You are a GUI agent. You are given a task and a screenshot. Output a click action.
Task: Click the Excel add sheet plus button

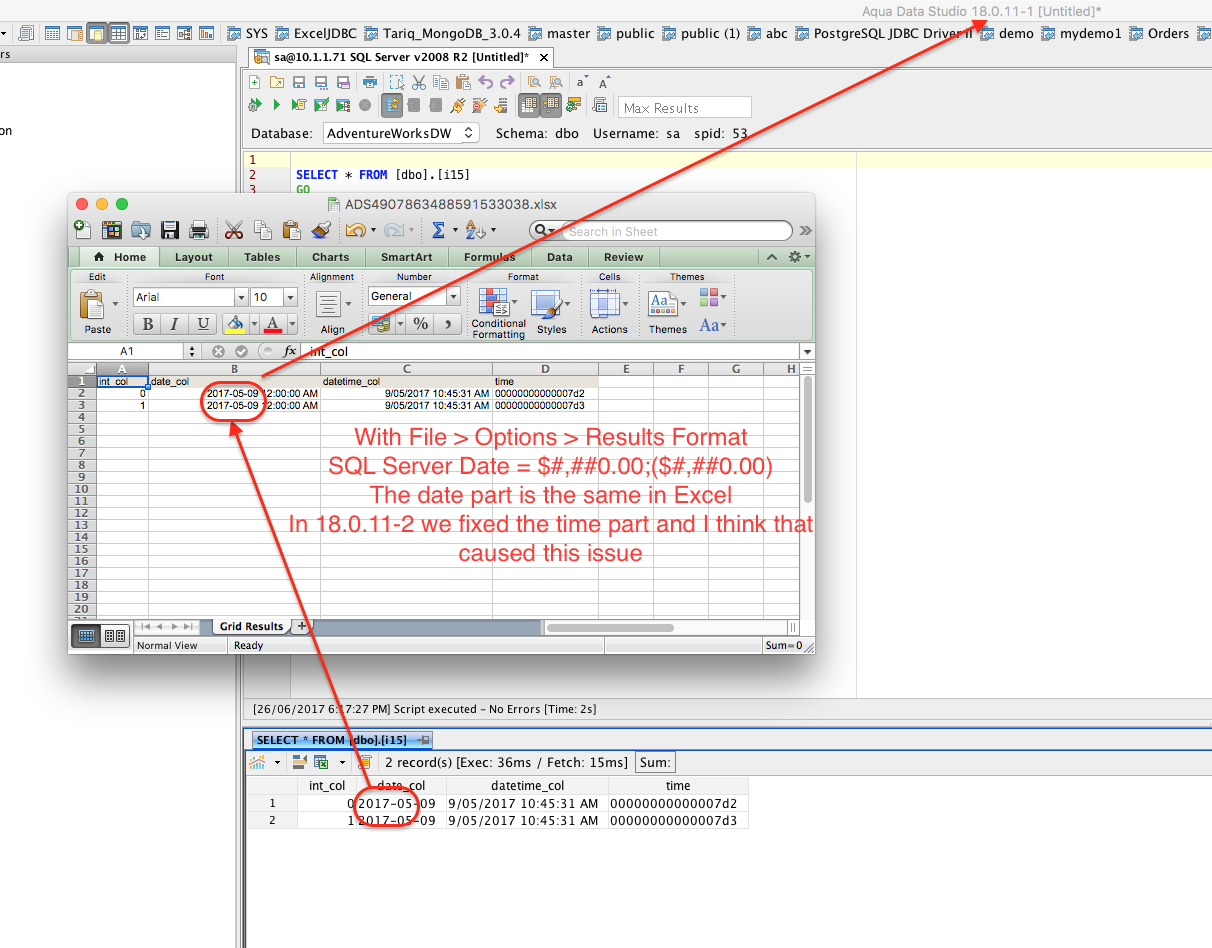tap(301, 626)
